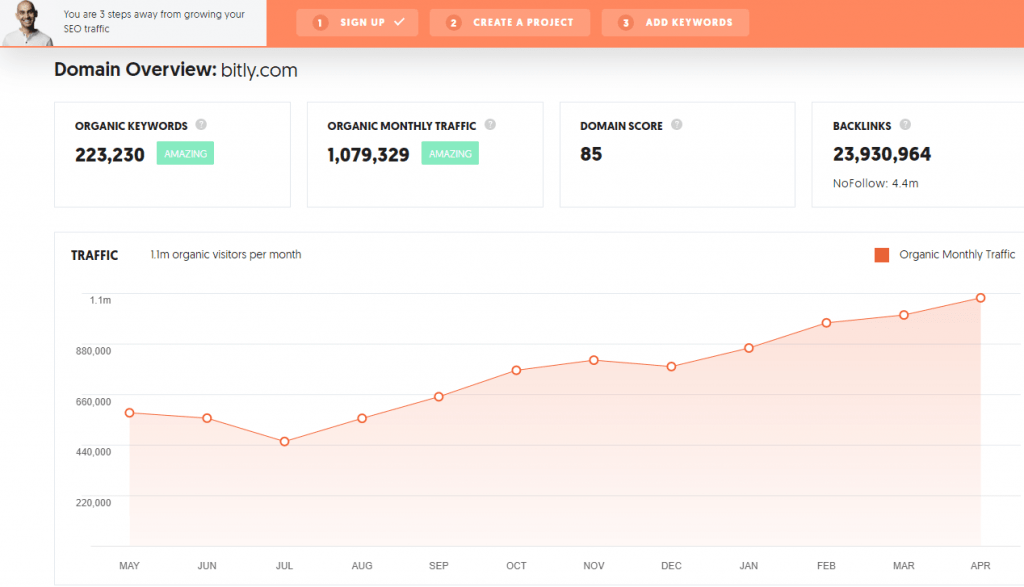The image size is (1024, 587).
Task: Click the Neil Patel avatar photo
Action: [27, 23]
